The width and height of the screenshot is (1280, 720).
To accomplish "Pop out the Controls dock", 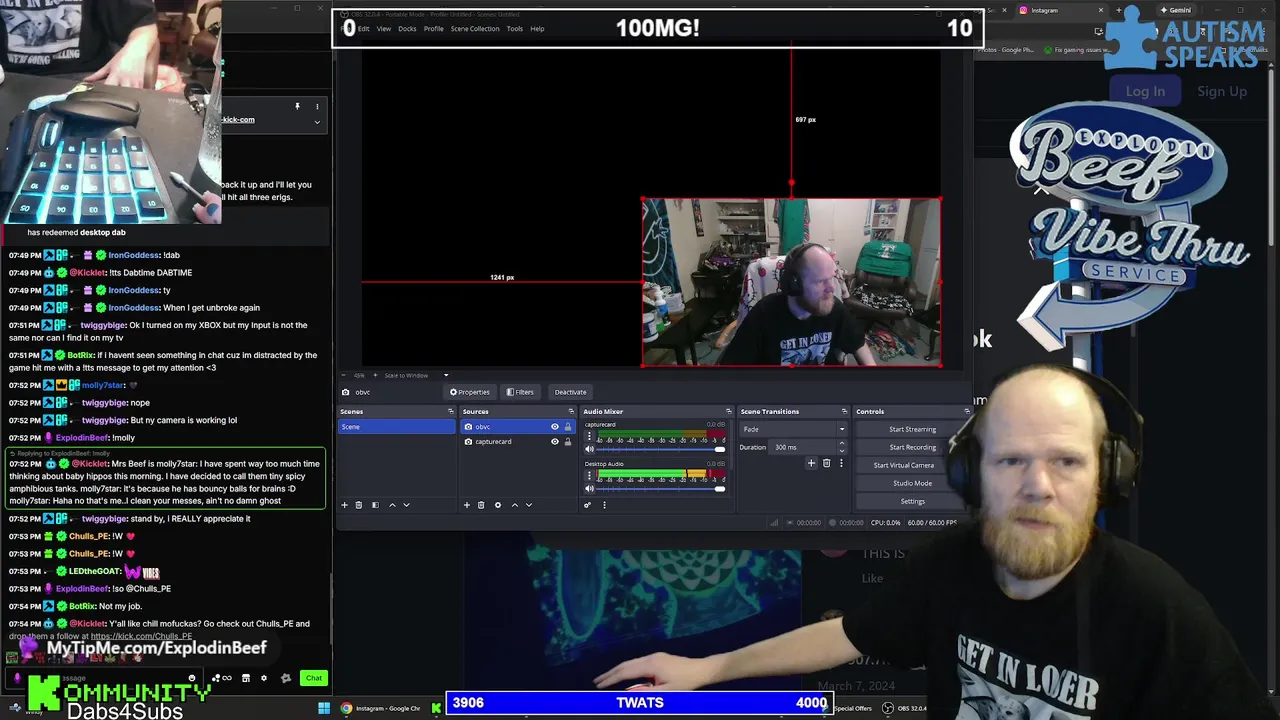I will click(966, 412).
